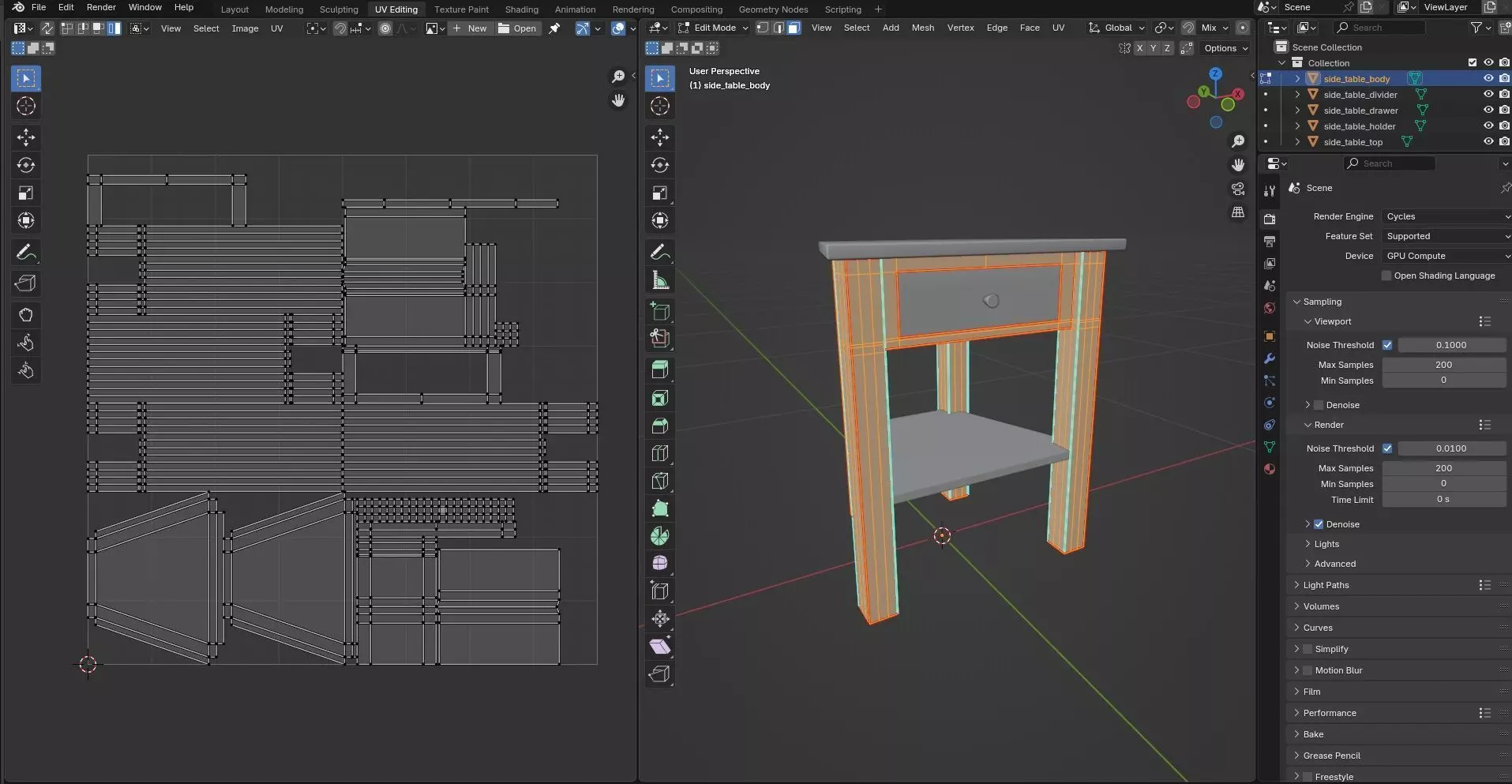Screen dimensions: 1512x784
Task: Disable the Render Denoise checkbox
Action: [x=1319, y=524]
